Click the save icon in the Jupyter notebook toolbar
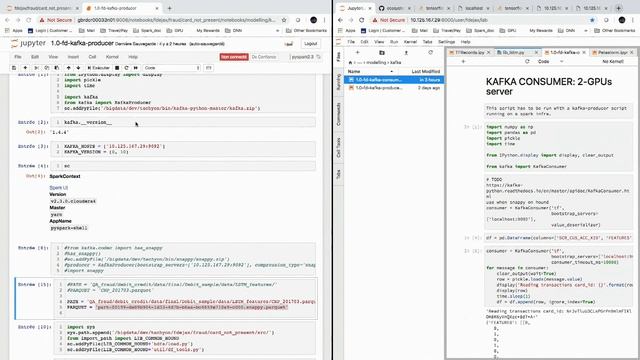The width and height of the screenshot is (640, 360). click(x=14, y=68)
